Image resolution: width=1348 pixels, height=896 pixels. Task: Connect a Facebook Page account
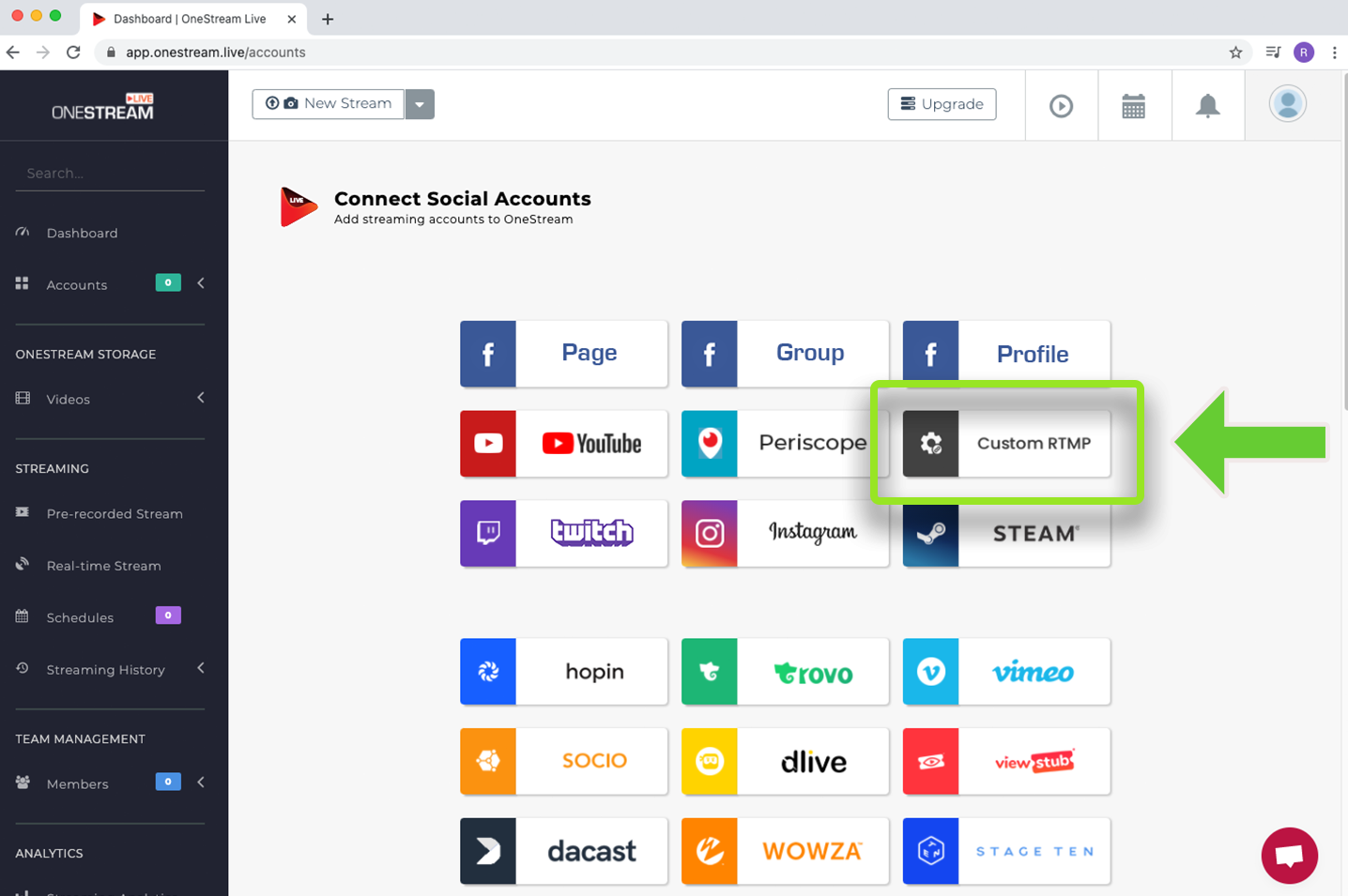563,354
